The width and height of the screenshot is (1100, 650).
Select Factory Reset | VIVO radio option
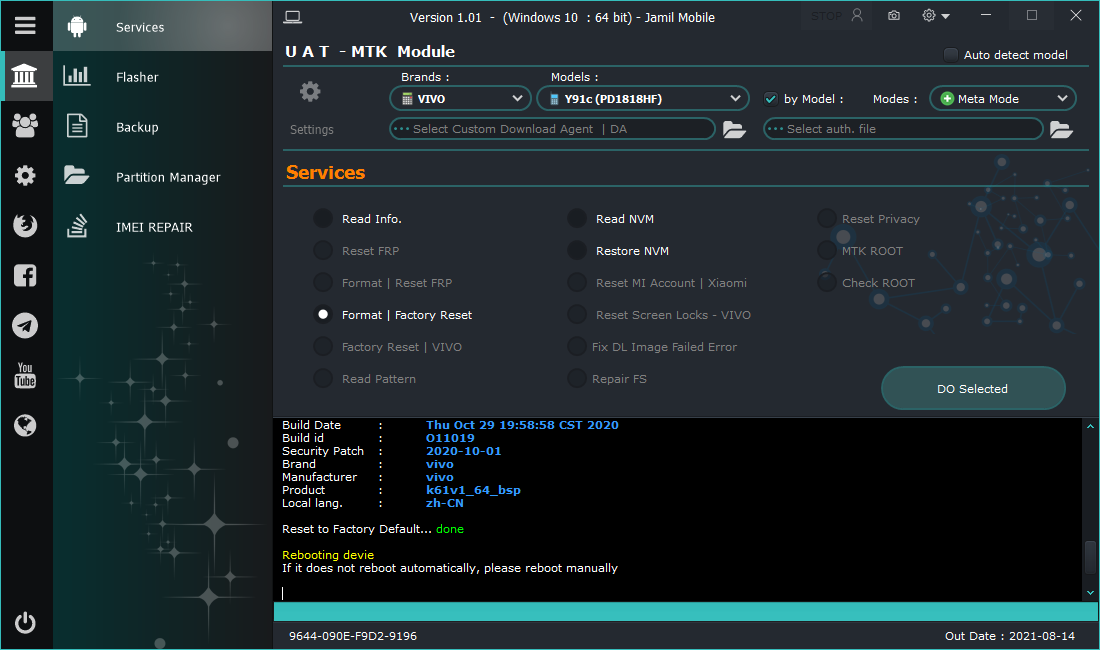pyautogui.click(x=323, y=346)
